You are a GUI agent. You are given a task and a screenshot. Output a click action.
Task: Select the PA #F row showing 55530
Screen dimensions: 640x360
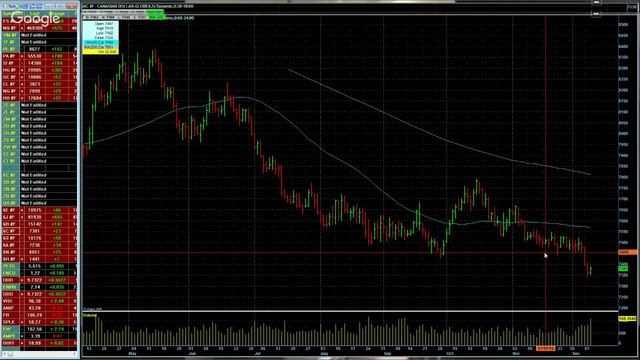[x=39, y=56]
